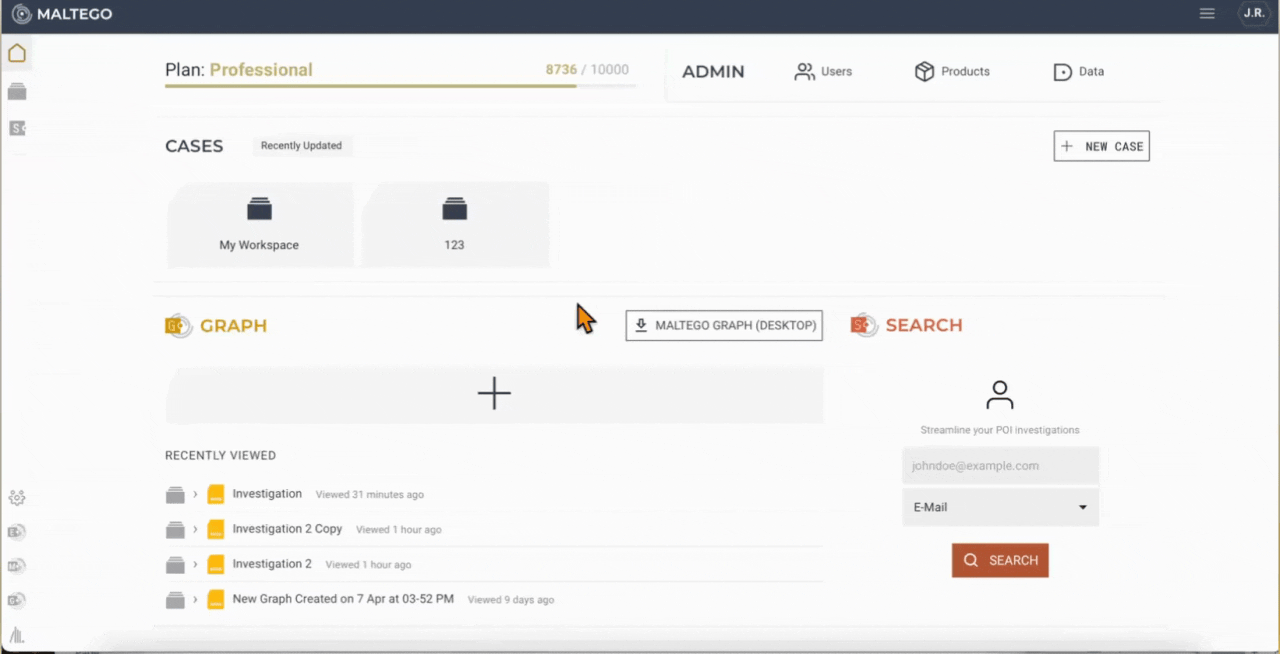Open the Data admin section
The width and height of the screenshot is (1280, 654).
1079,72
